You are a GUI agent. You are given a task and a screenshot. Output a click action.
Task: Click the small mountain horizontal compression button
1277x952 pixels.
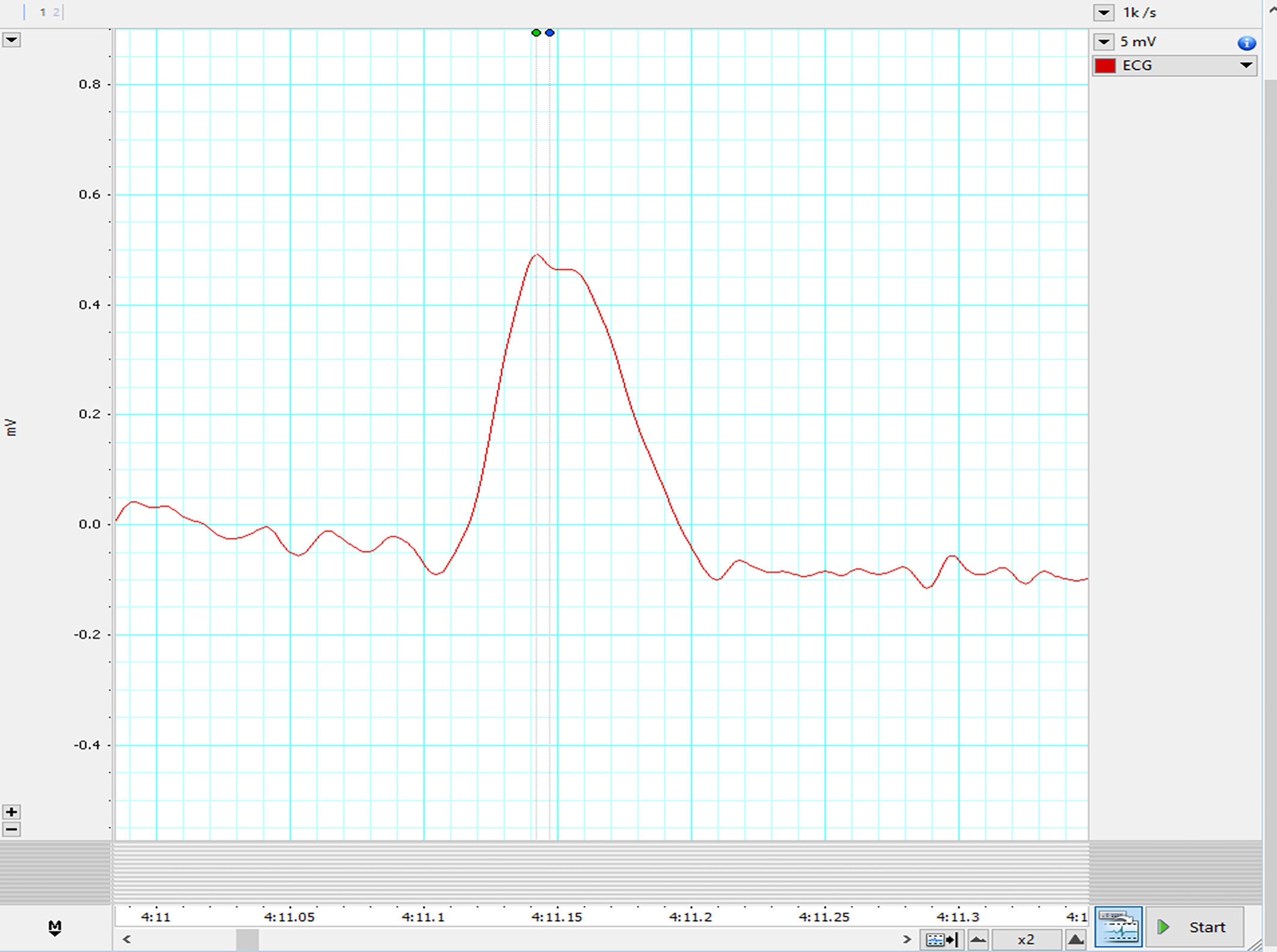coord(978,939)
